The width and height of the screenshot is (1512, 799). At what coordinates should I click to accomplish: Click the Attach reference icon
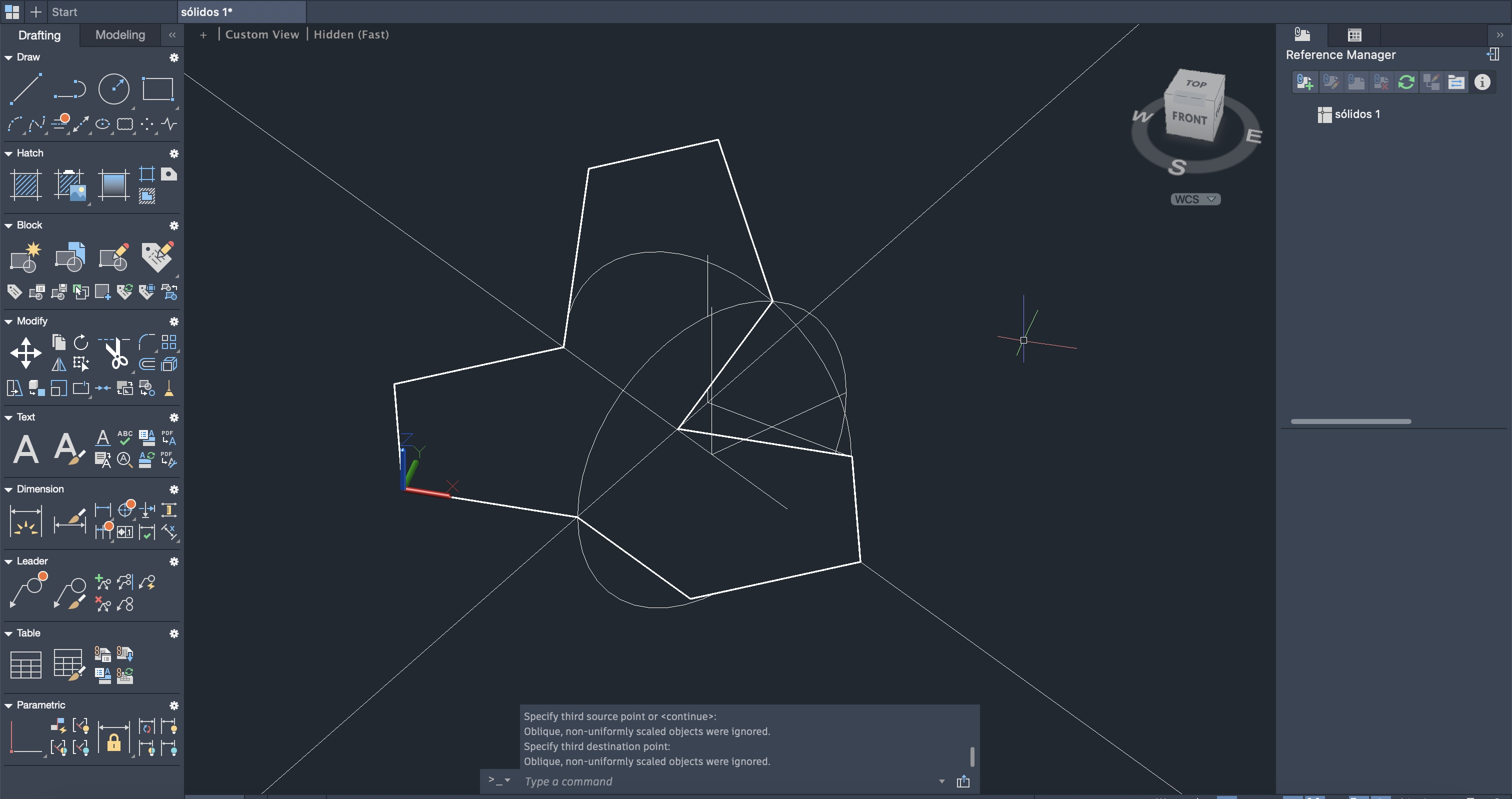(1304, 82)
